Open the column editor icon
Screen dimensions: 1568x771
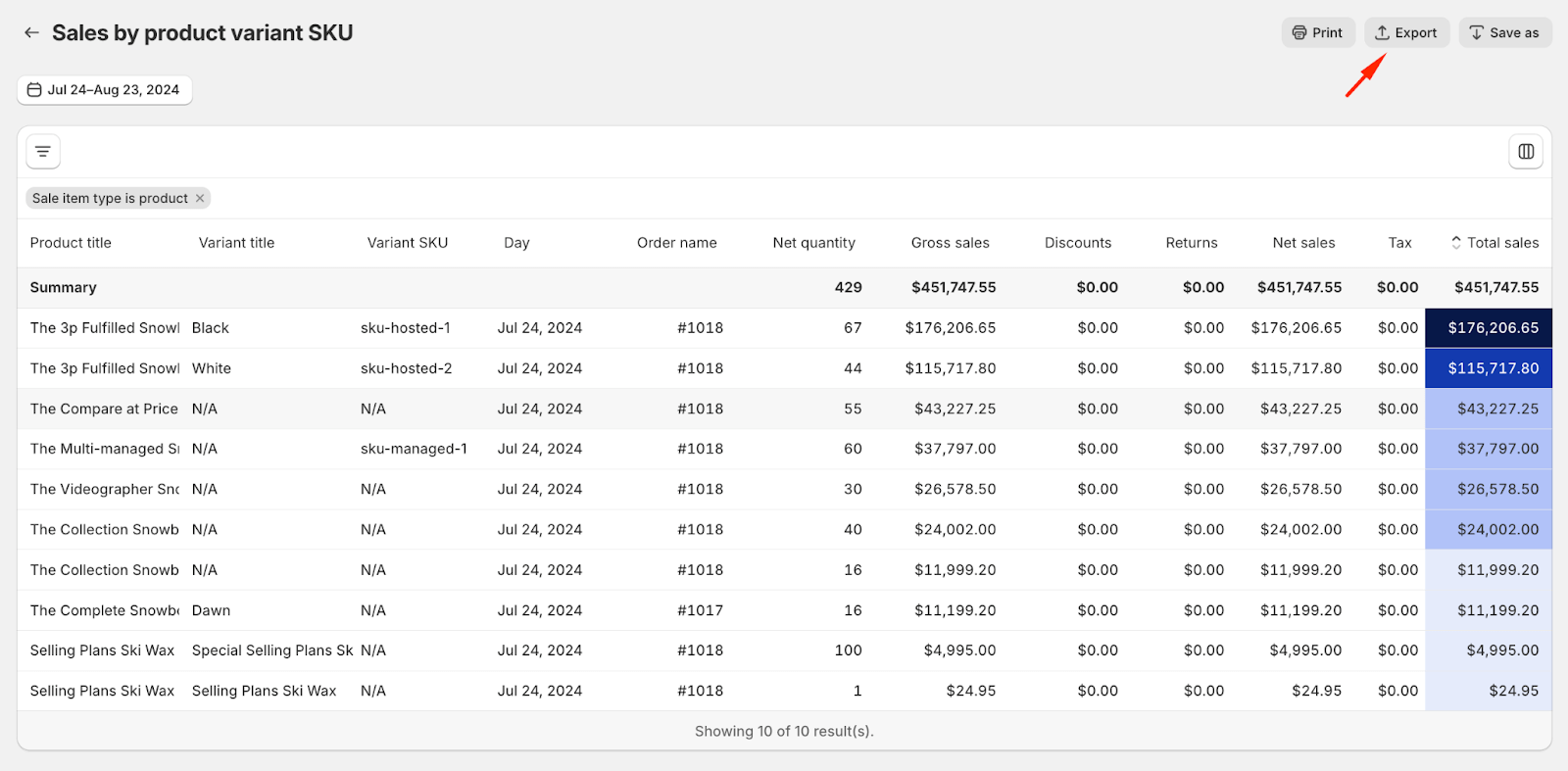tap(1525, 152)
